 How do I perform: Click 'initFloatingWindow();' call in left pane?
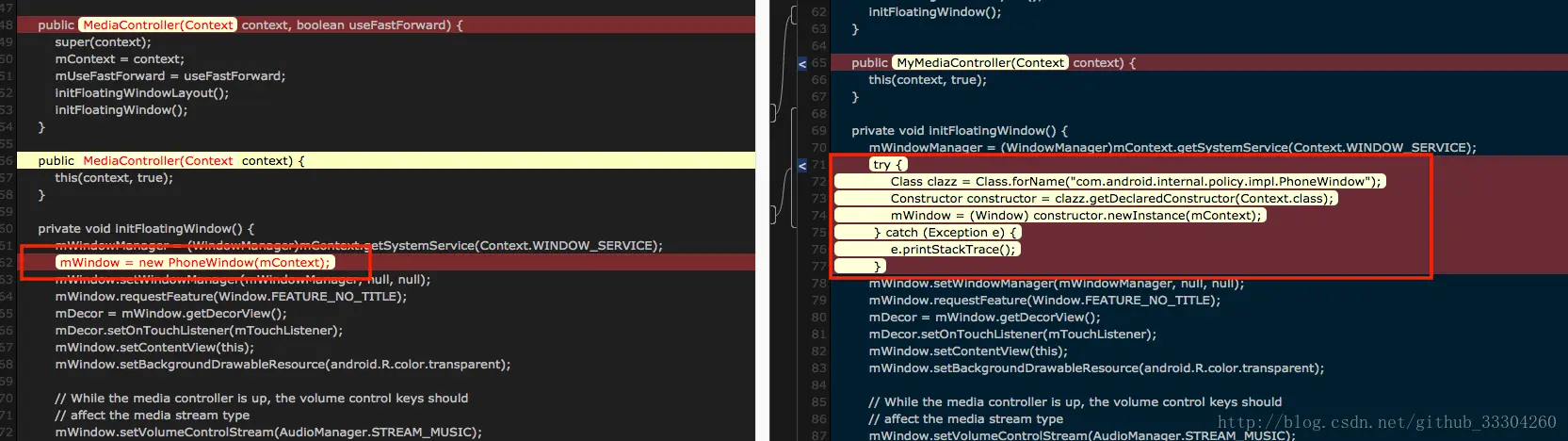121,110
